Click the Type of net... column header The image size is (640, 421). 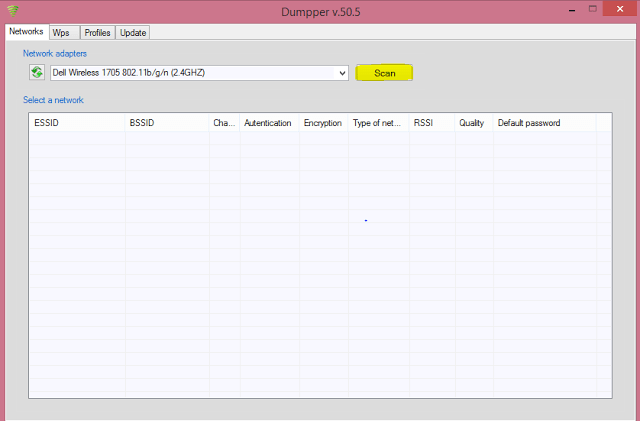378,123
